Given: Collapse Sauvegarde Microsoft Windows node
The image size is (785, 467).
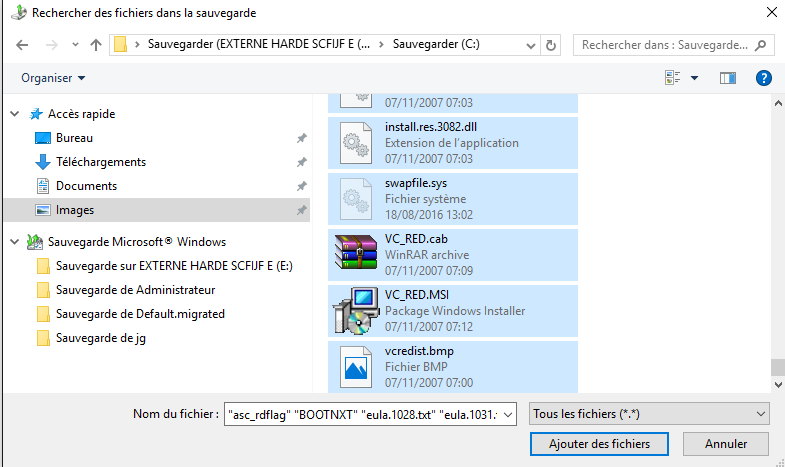Looking at the screenshot, I should click(15, 242).
